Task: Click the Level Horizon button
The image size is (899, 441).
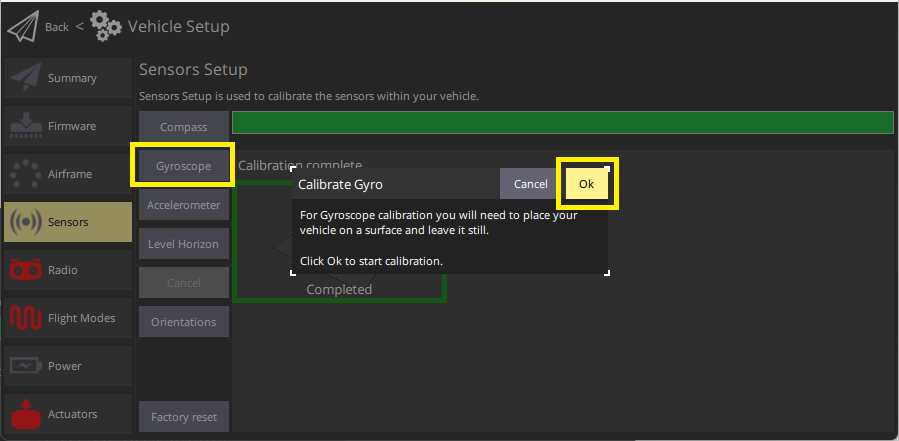Action: [x=183, y=244]
